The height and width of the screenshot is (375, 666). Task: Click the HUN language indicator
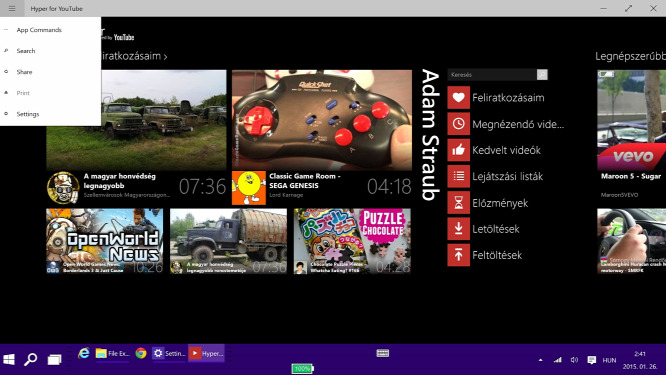(609, 360)
